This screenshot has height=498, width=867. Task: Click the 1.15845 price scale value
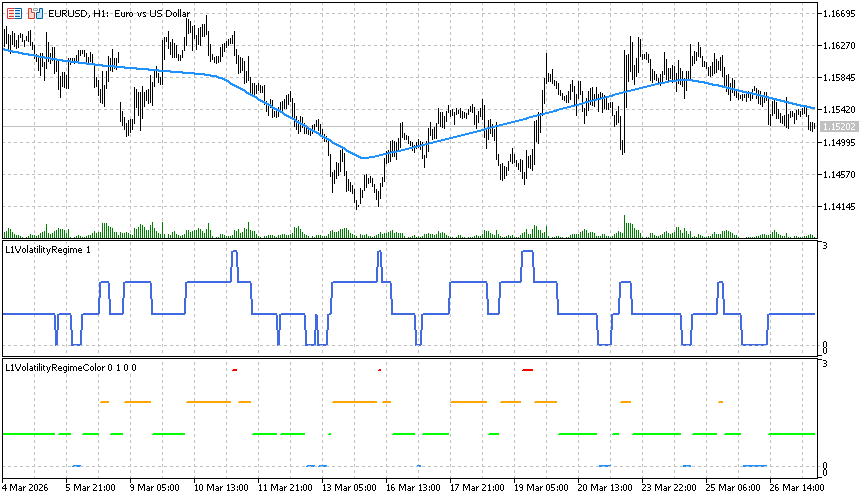click(x=839, y=77)
